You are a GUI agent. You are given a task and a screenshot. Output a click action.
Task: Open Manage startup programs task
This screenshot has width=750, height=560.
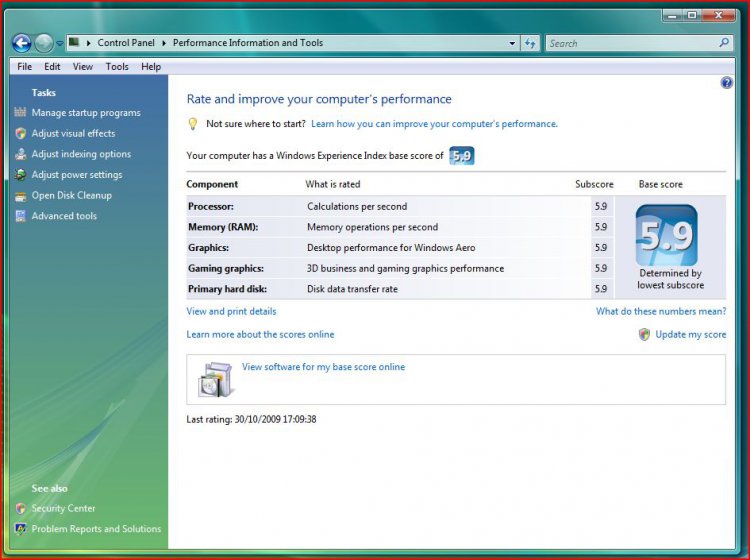click(x=86, y=112)
